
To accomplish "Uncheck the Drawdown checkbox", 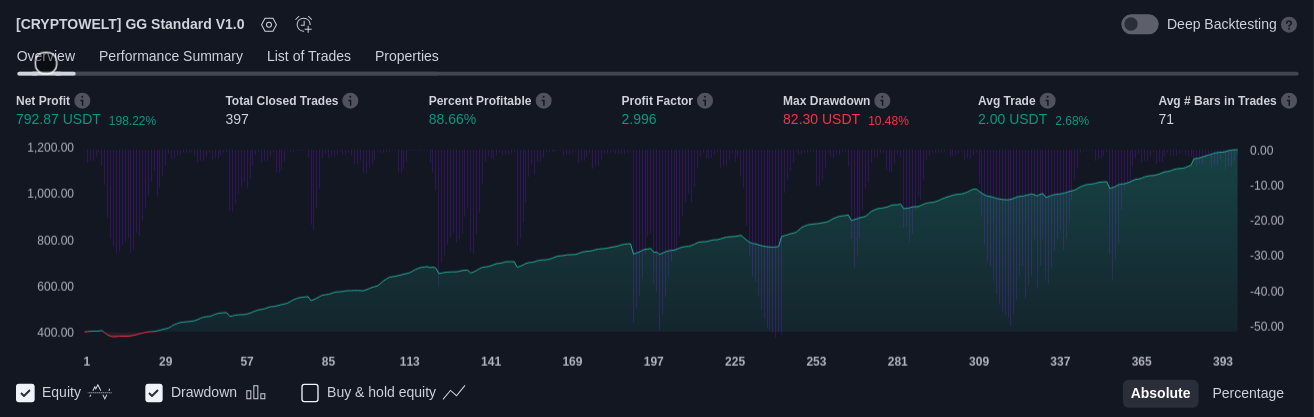I will coord(154,393).
